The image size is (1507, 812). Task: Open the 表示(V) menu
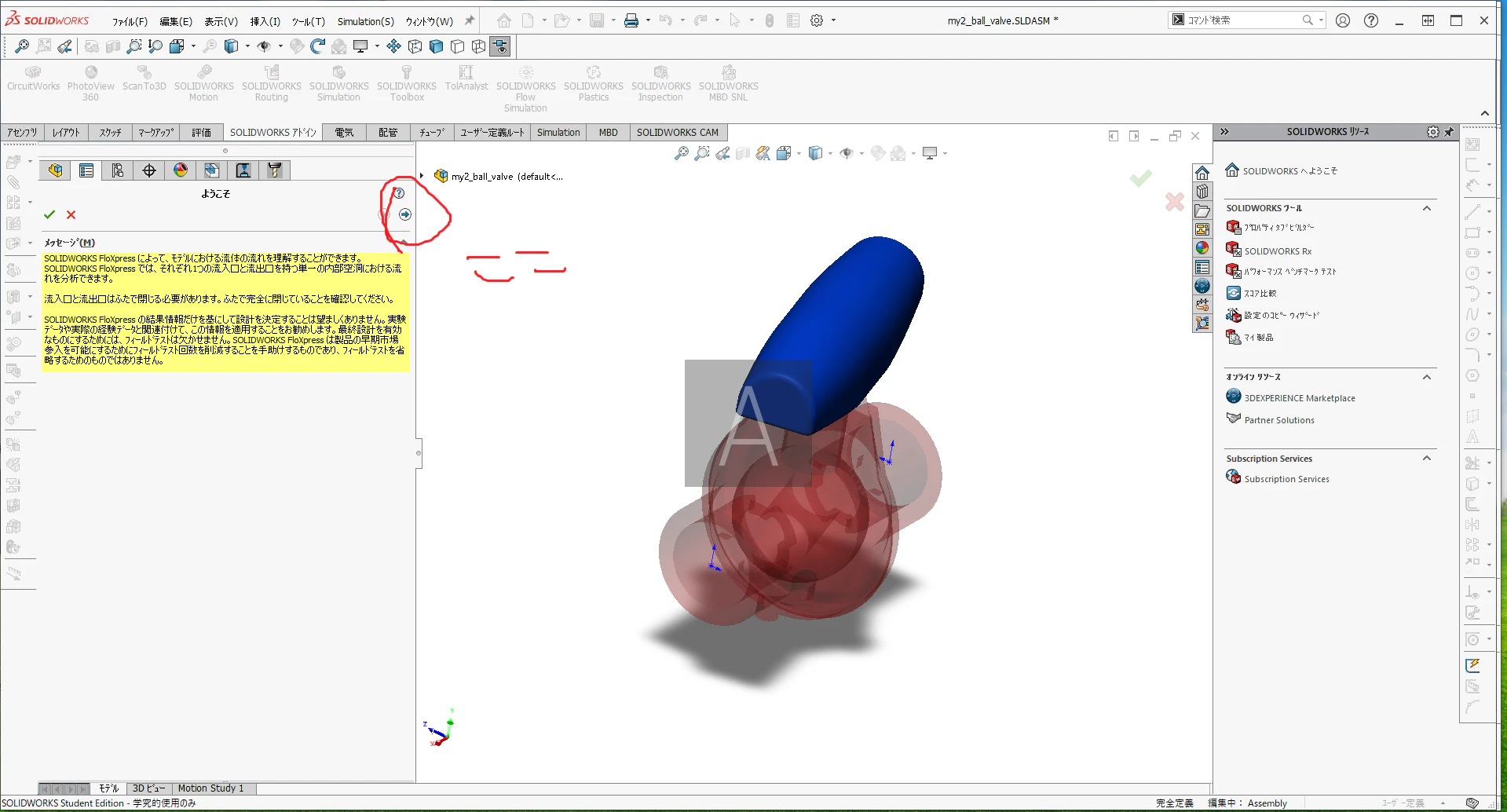pos(221,21)
